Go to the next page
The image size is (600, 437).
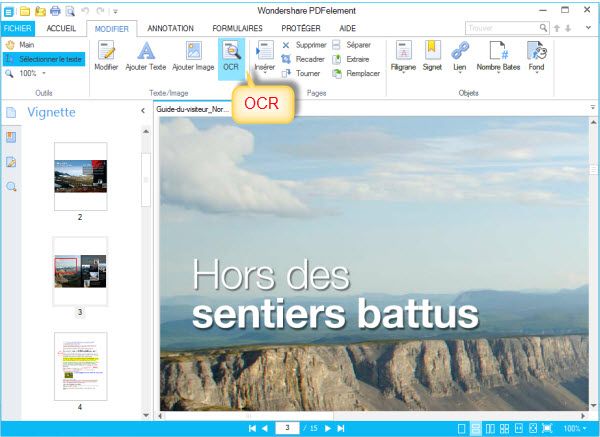(328, 428)
